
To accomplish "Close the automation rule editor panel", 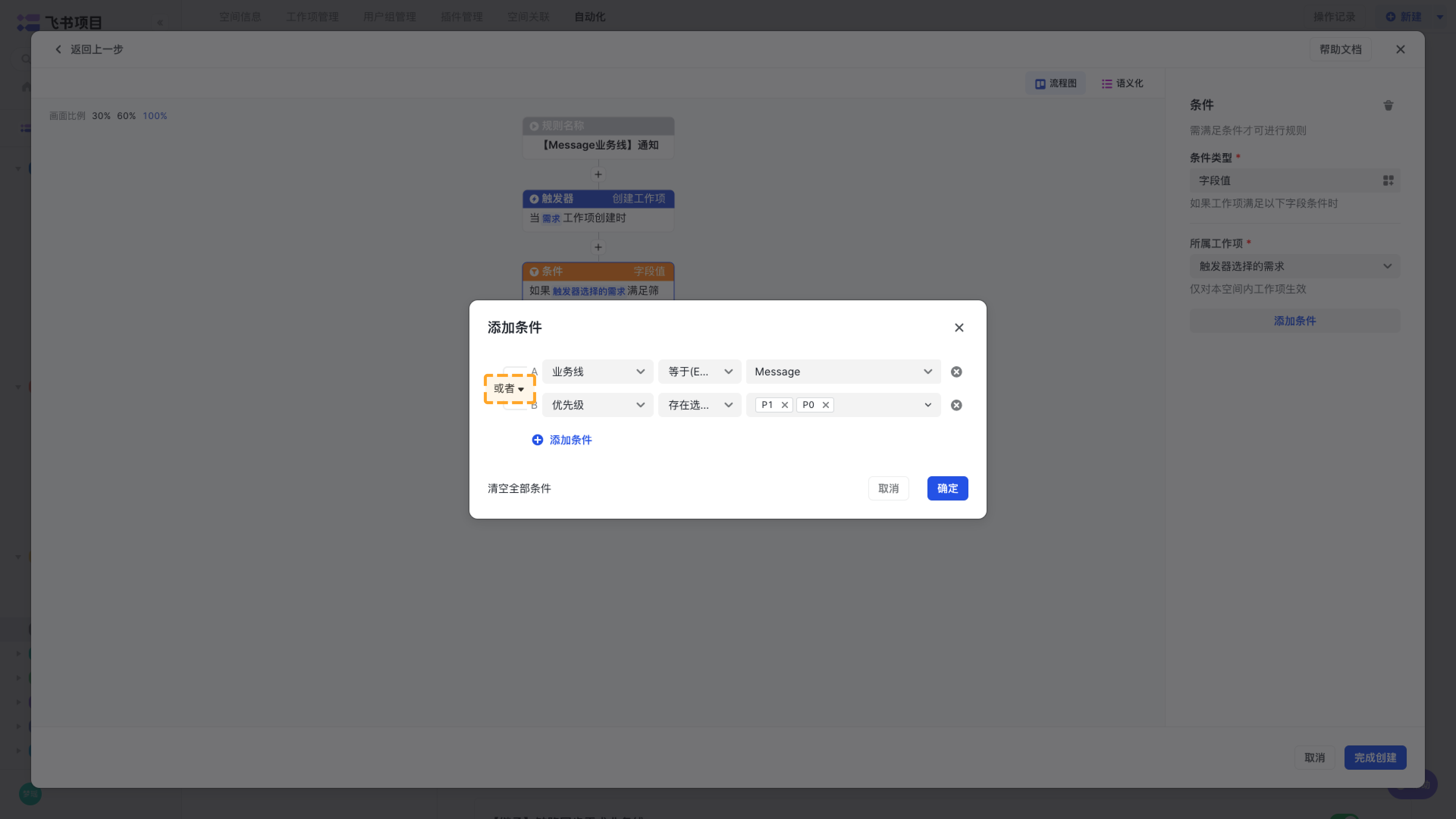I will pyautogui.click(x=1400, y=50).
